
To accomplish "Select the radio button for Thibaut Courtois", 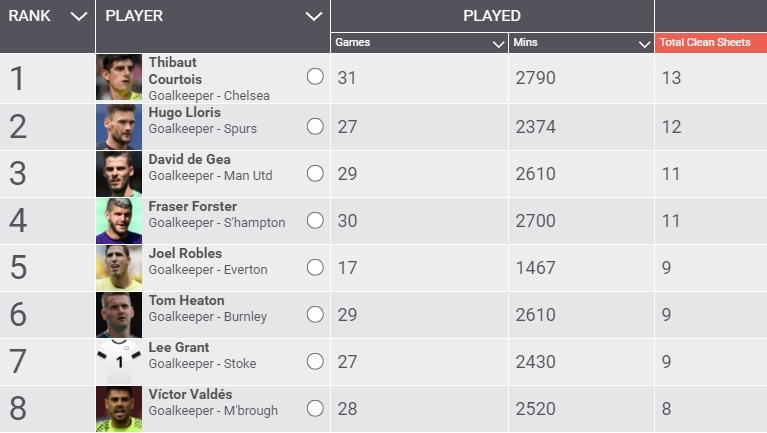I will [315, 77].
